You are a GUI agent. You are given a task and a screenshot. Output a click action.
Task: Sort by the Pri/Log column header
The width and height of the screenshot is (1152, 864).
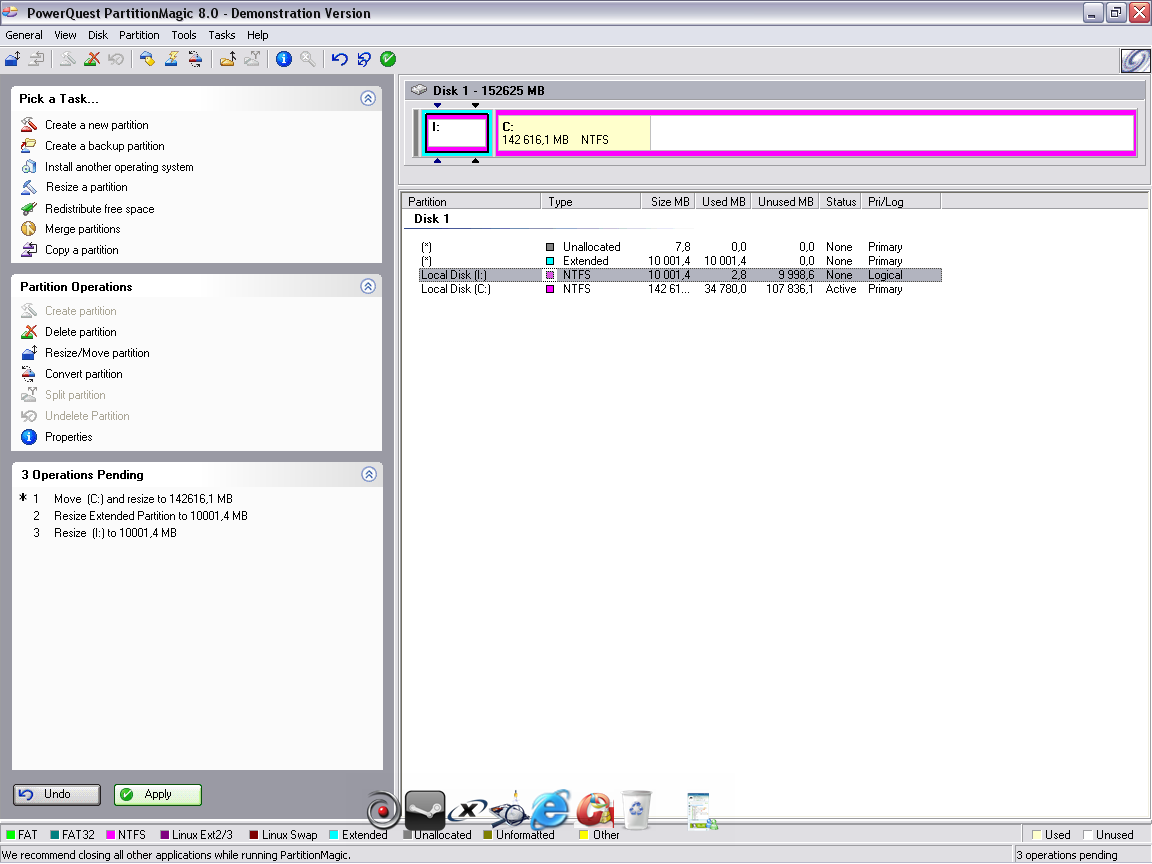901,201
